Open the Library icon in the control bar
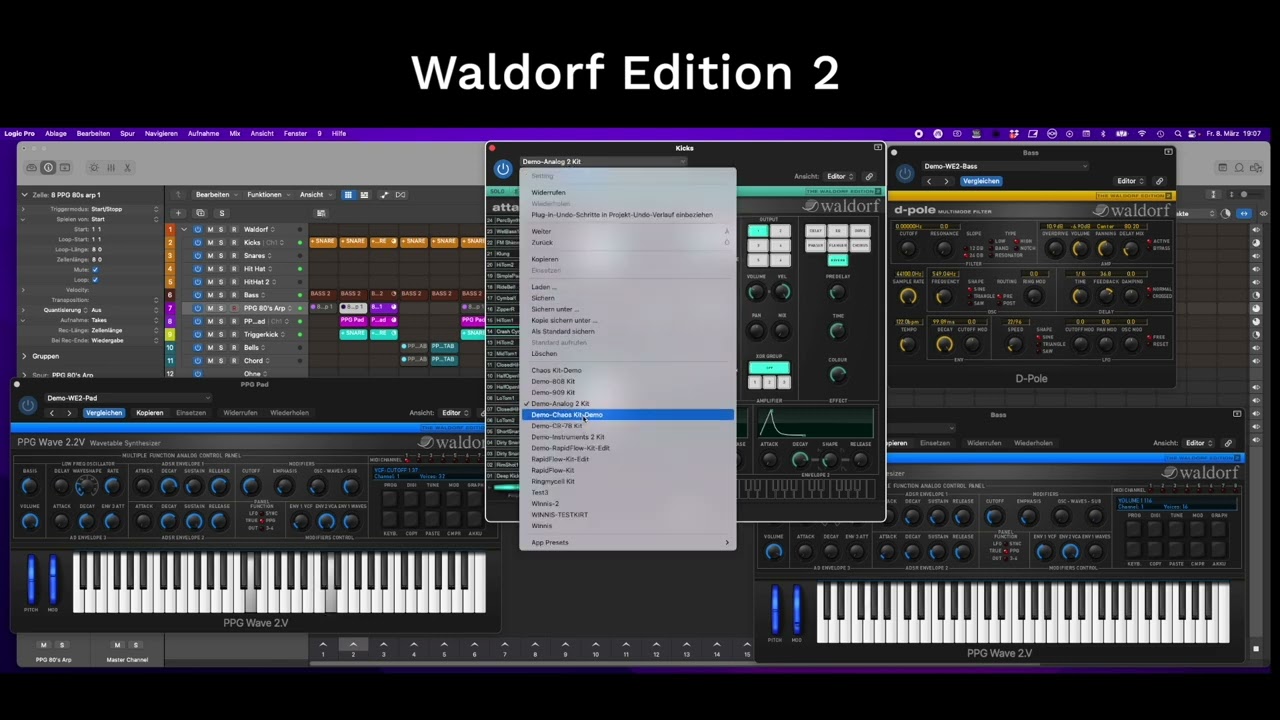 click(x=32, y=168)
